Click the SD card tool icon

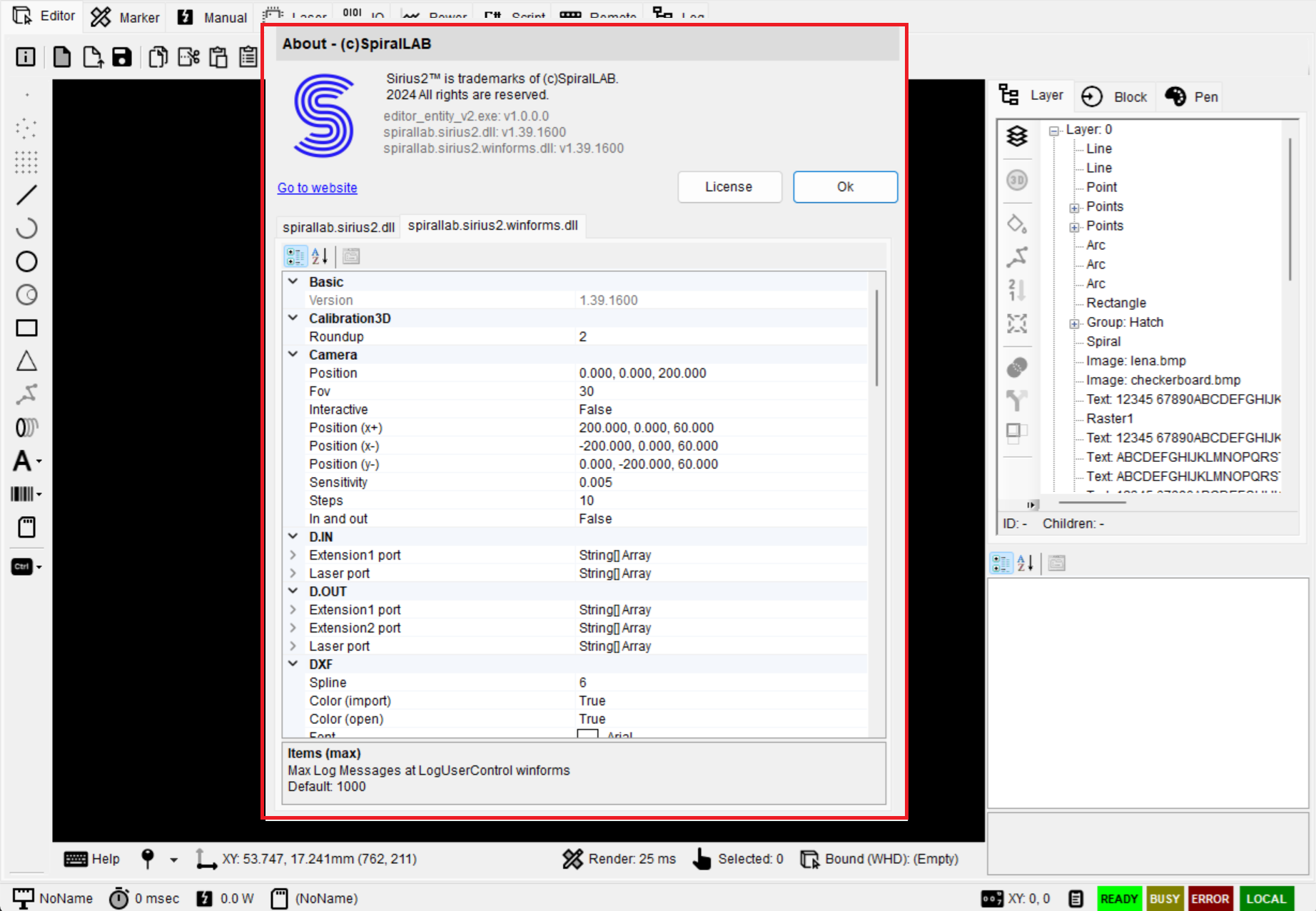pos(26,528)
